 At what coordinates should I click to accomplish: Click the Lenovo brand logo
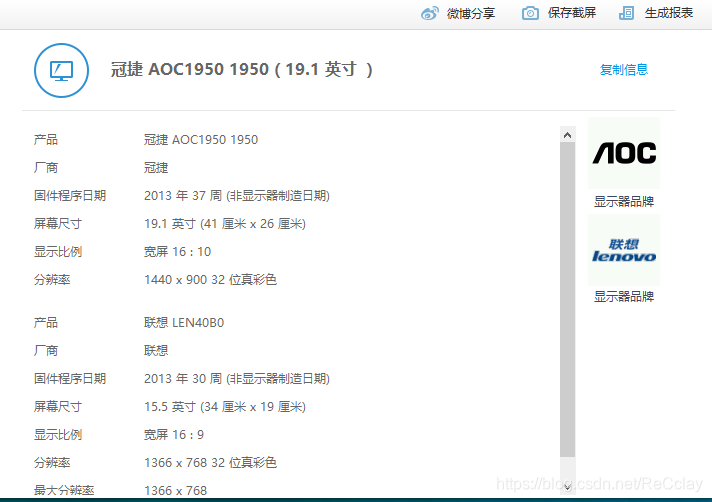[624, 250]
